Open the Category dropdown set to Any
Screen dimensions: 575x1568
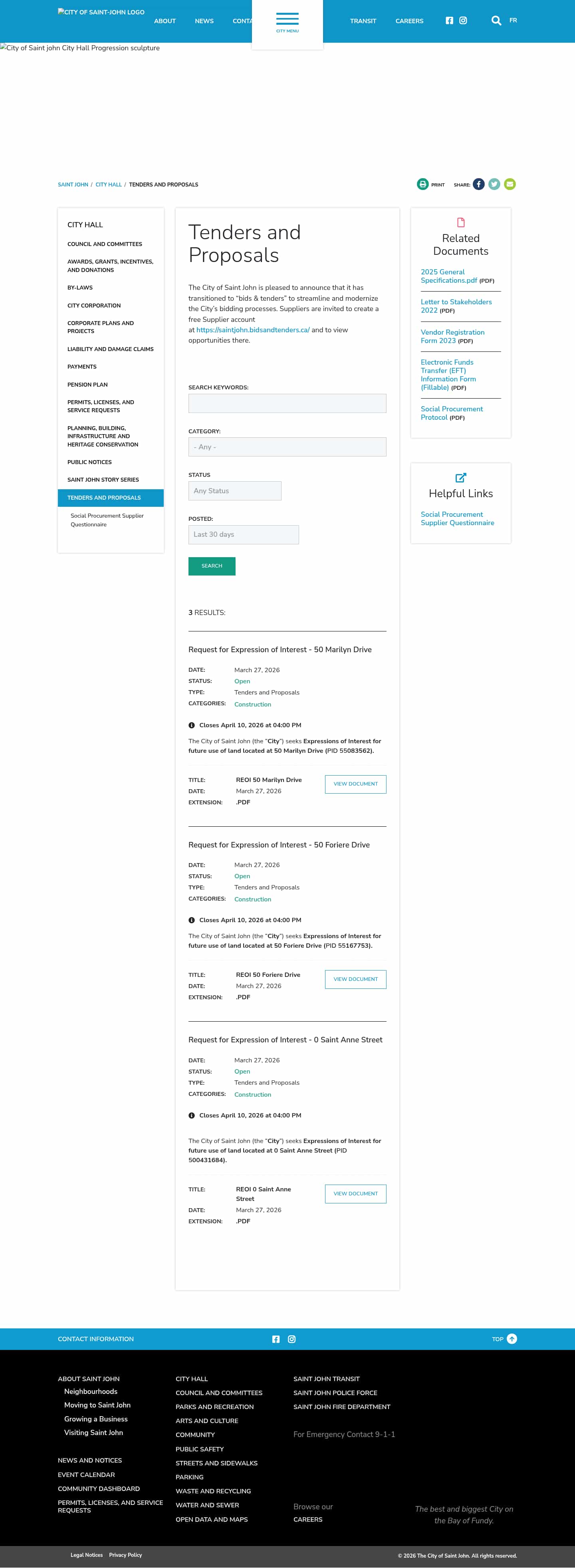(x=287, y=447)
